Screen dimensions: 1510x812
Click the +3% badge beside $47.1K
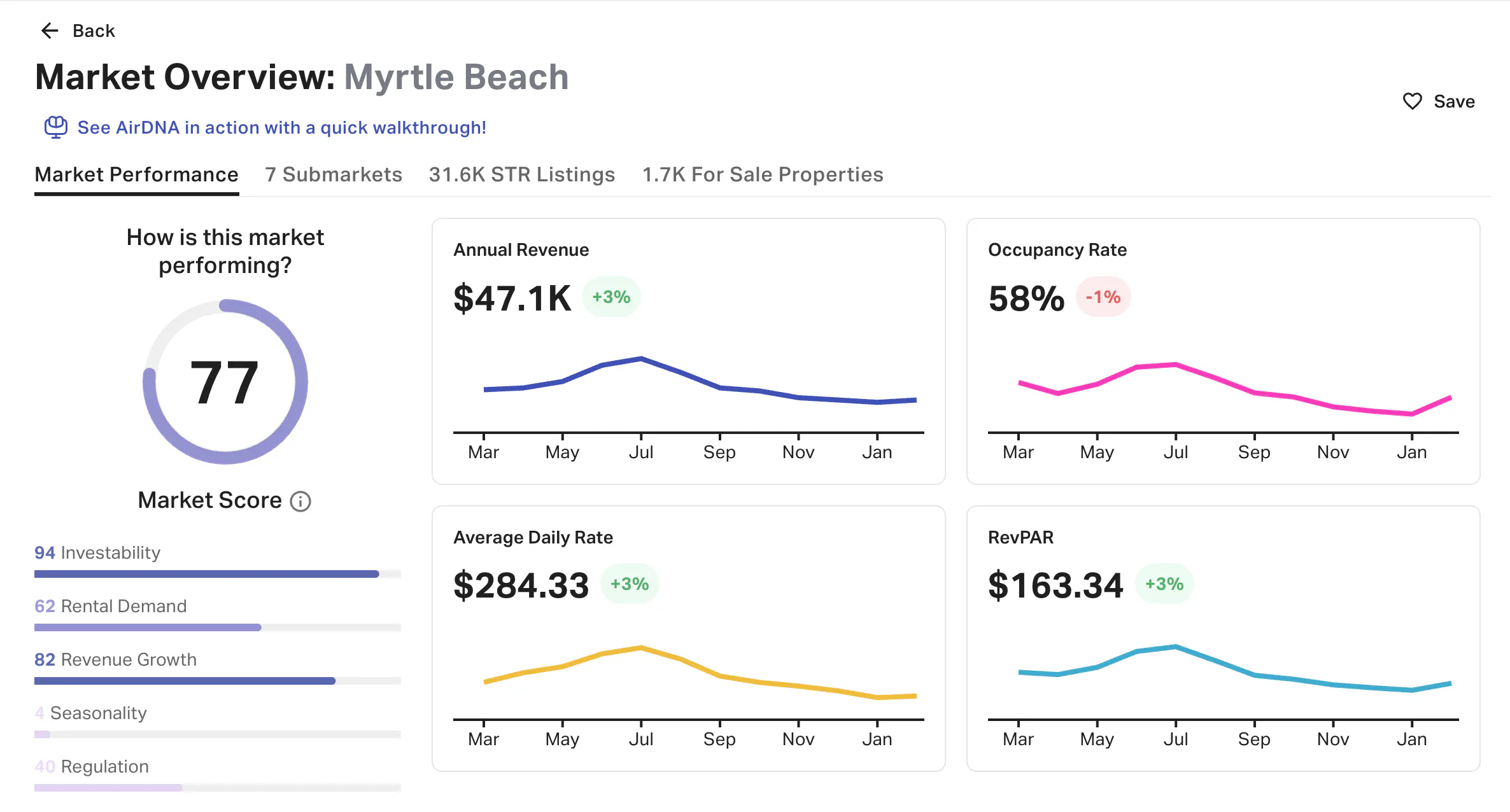point(611,297)
